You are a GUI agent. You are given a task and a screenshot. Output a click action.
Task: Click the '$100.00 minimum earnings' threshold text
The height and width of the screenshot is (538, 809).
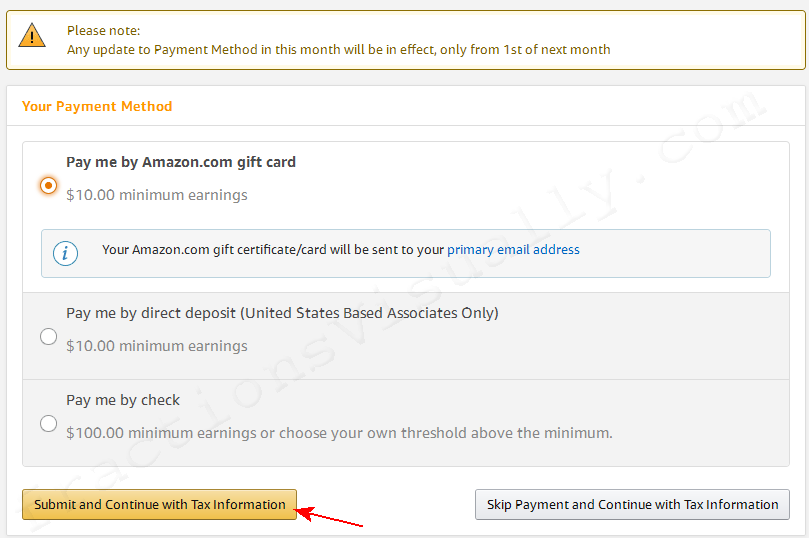[x=339, y=433]
